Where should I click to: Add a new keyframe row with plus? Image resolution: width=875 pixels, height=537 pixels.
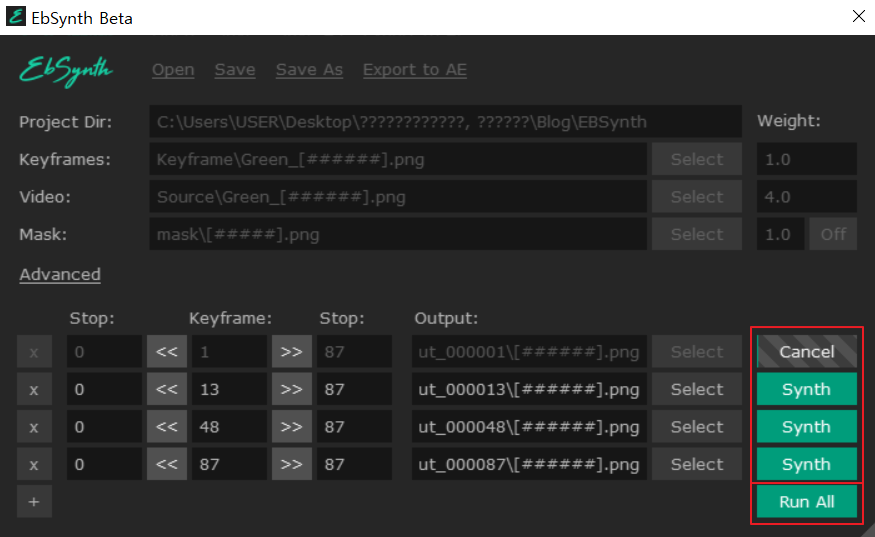click(33, 502)
